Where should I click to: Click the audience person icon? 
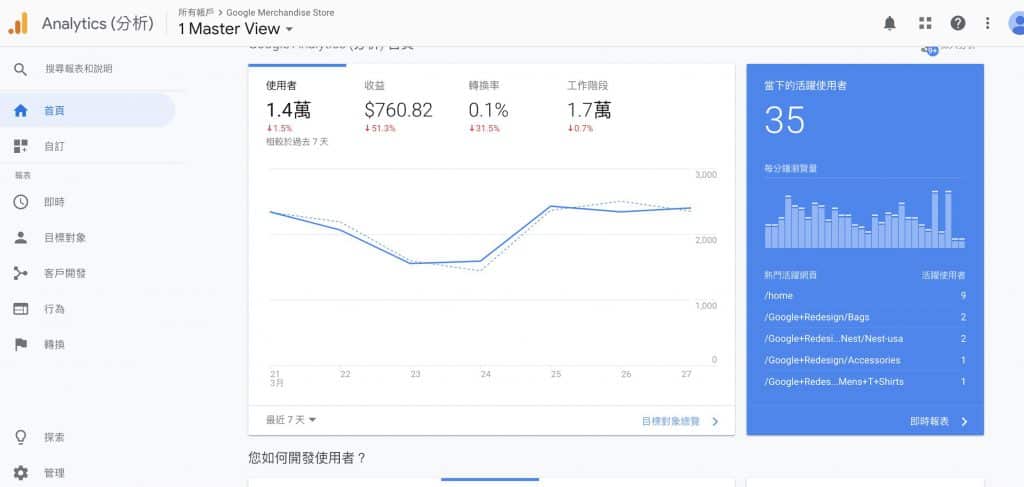pyautogui.click(x=20, y=238)
